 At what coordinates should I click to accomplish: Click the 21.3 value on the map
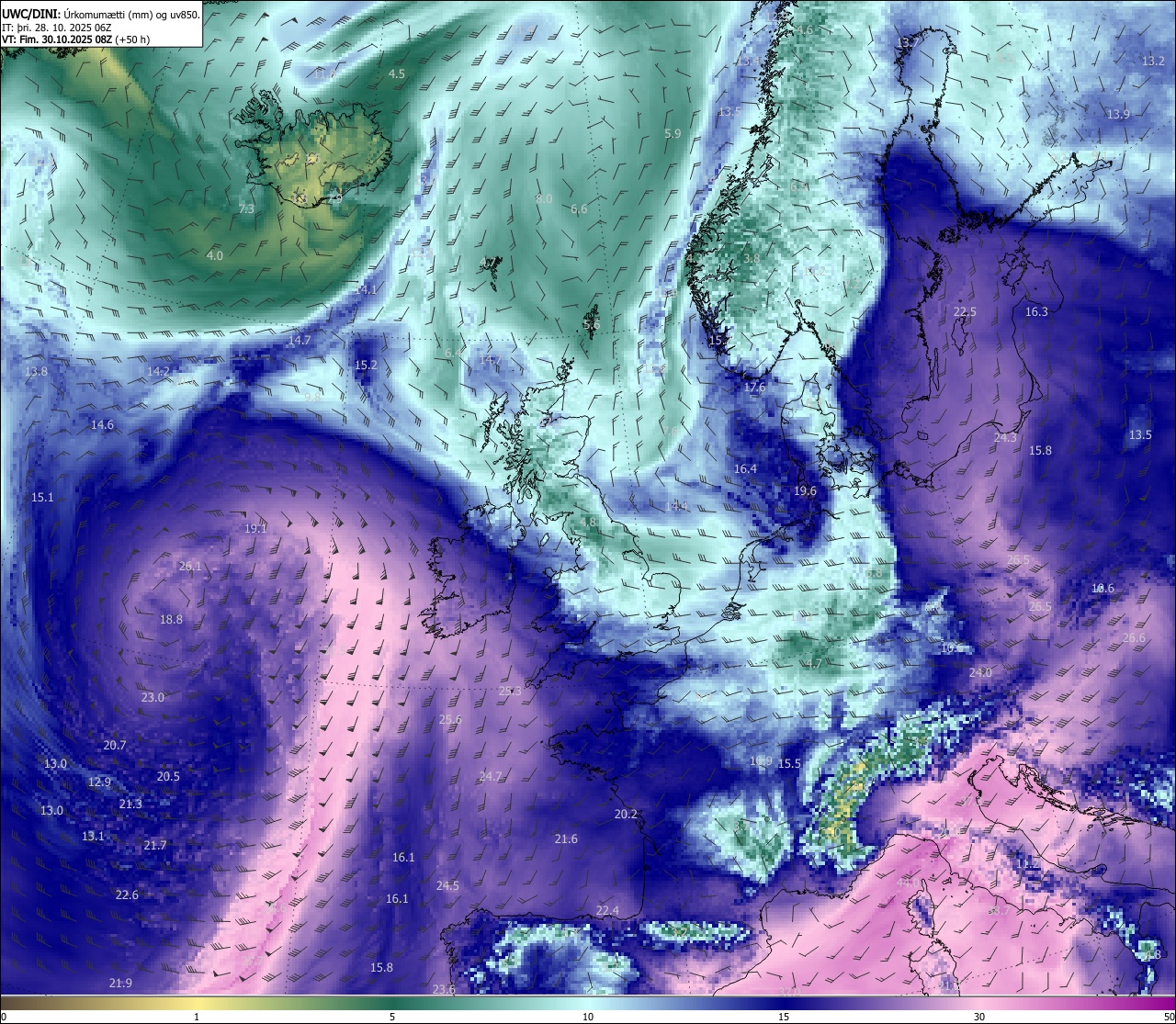[130, 805]
